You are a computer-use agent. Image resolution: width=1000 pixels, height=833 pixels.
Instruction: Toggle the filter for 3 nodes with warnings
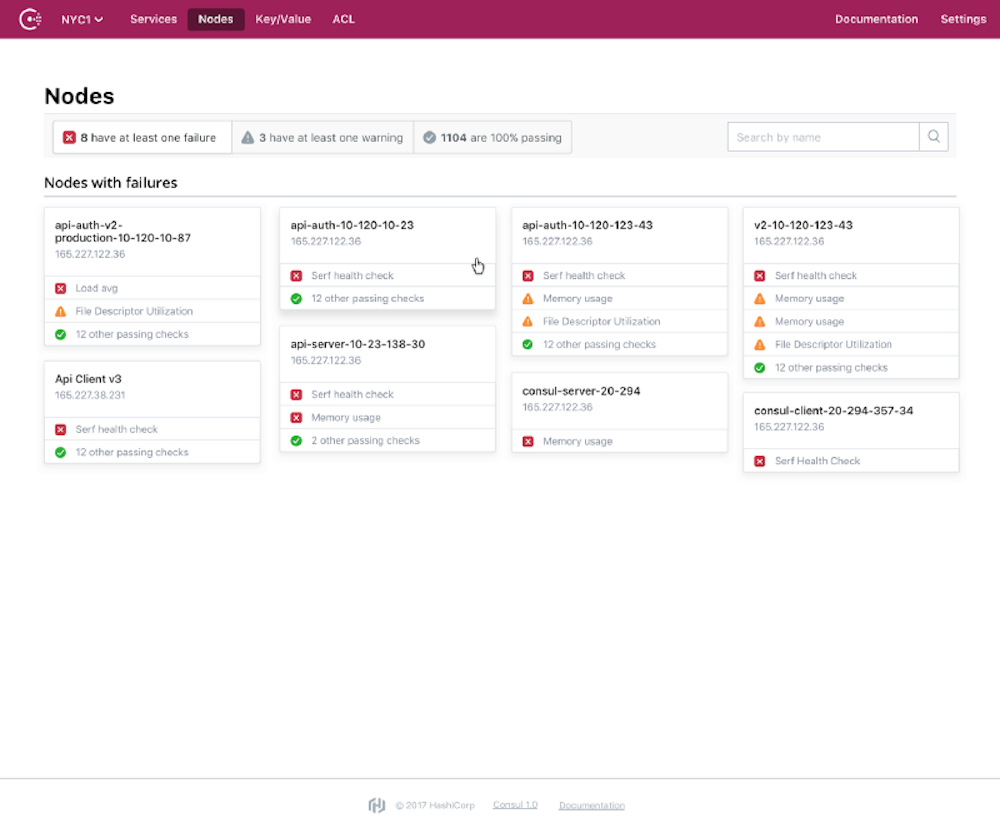coord(322,136)
